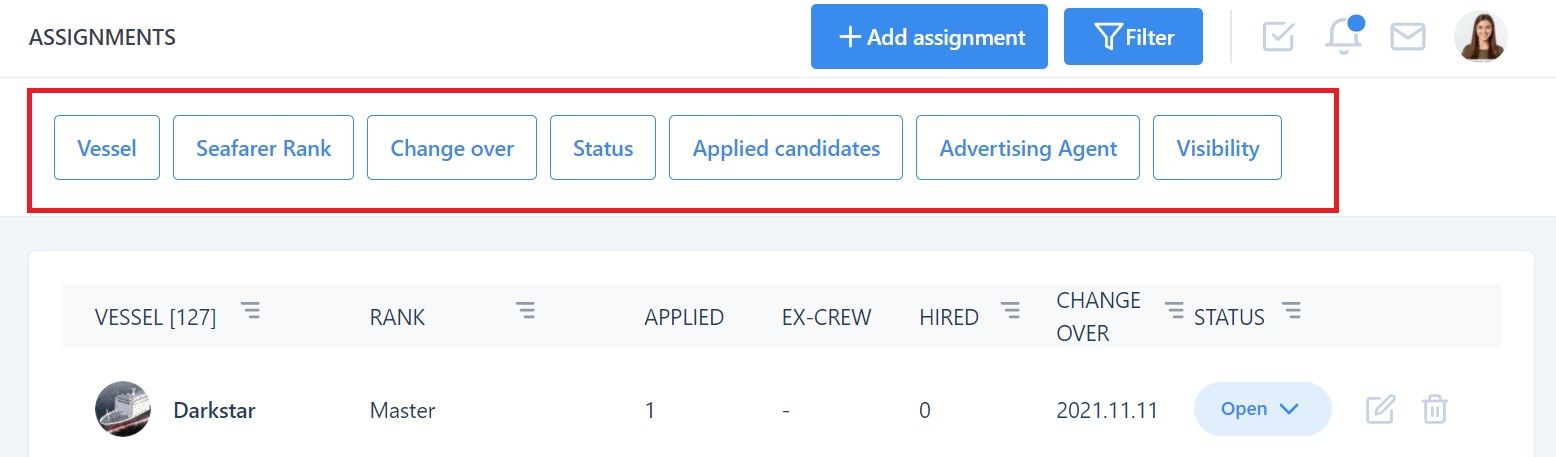Edit the Darkstar assignment
This screenshot has width=1556, height=457.
[x=1380, y=409]
